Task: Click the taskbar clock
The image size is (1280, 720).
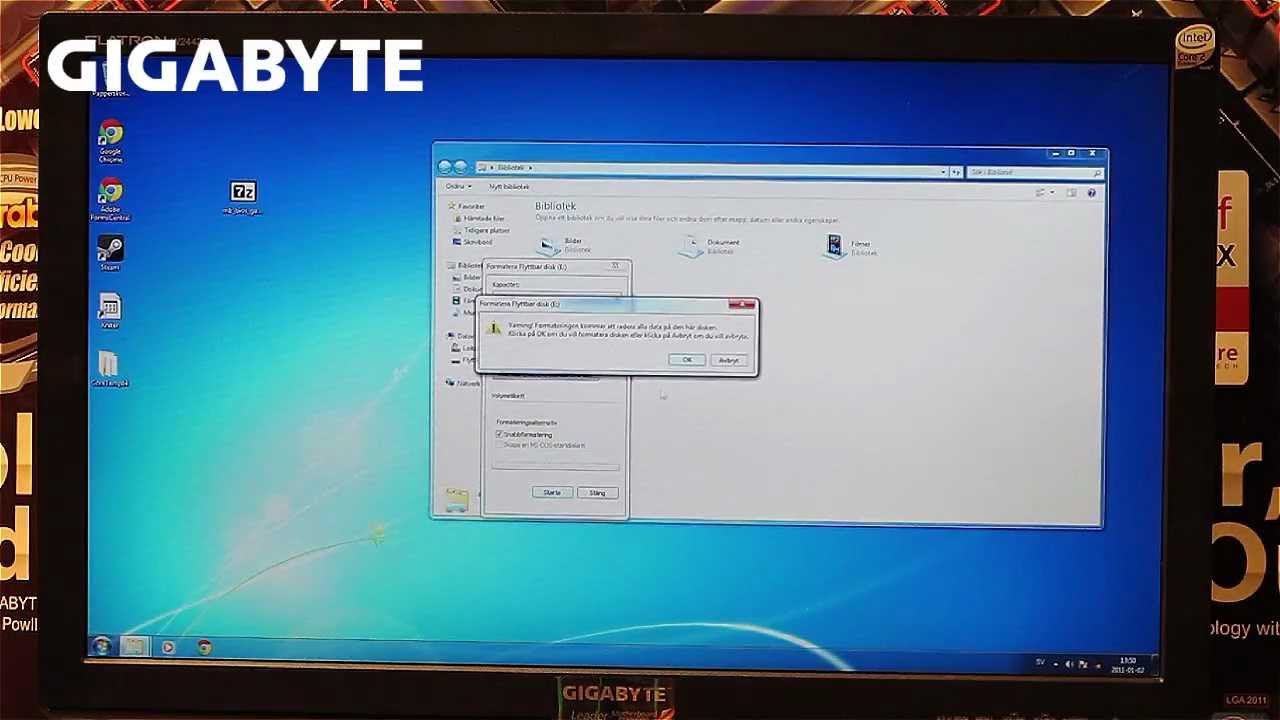Action: (x=1128, y=665)
